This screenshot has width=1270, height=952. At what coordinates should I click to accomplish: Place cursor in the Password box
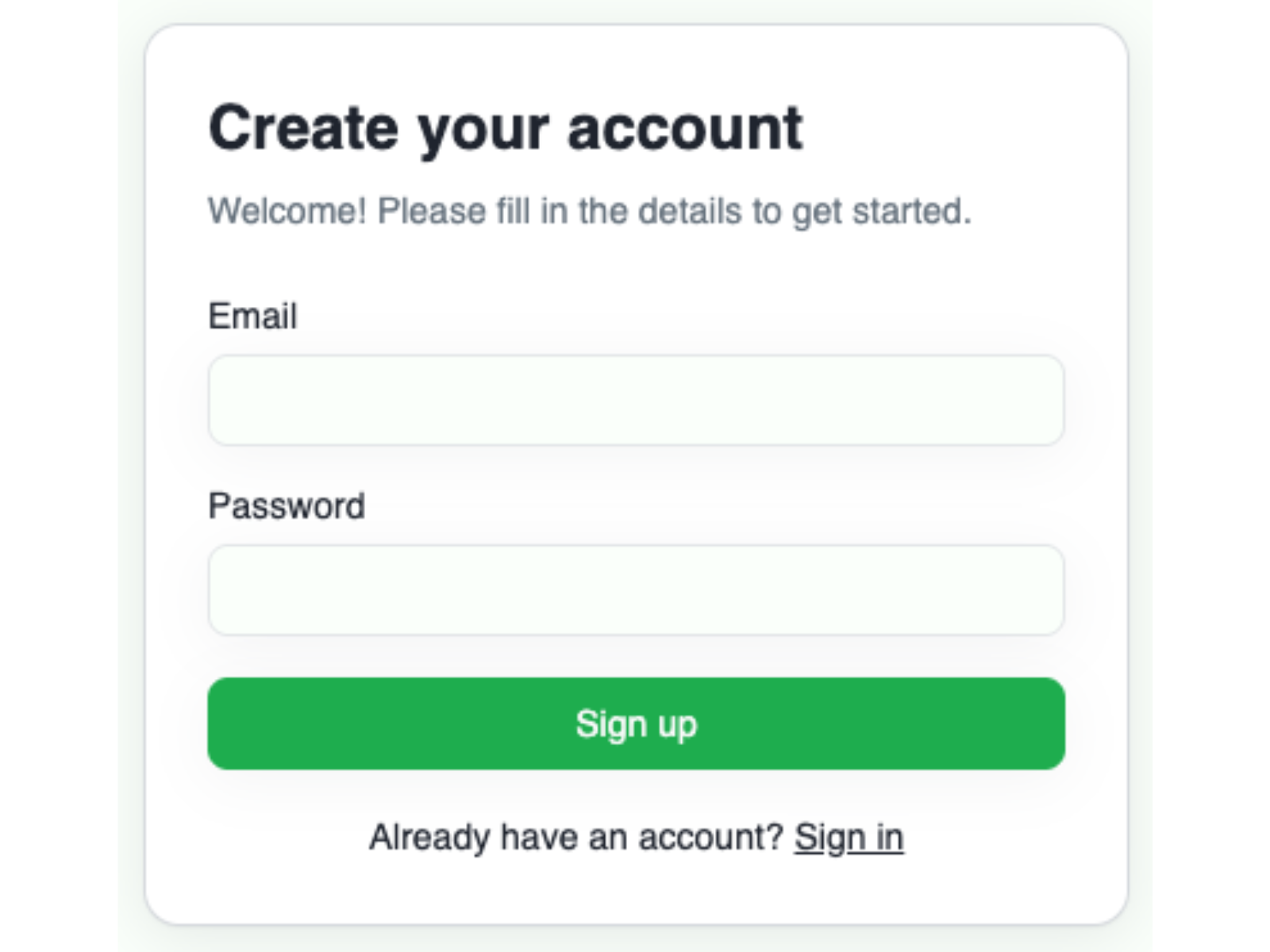click(x=635, y=589)
